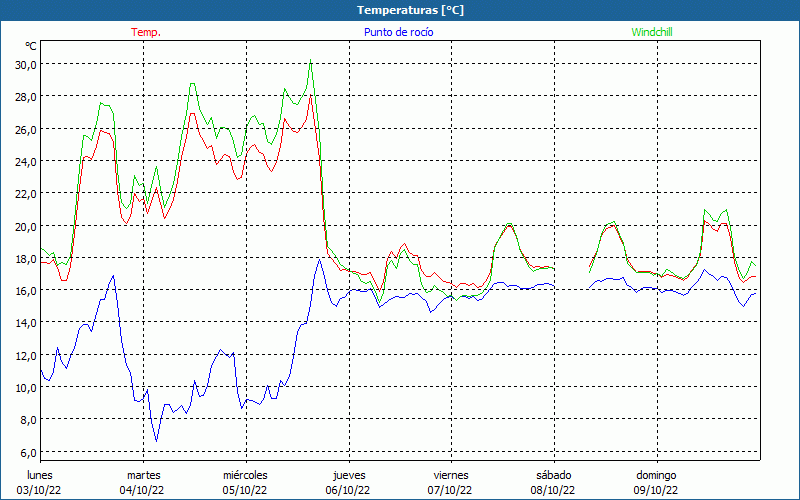The height and width of the screenshot is (500, 800).
Task: Click the 22,0 y-axis value
Action: [26, 194]
